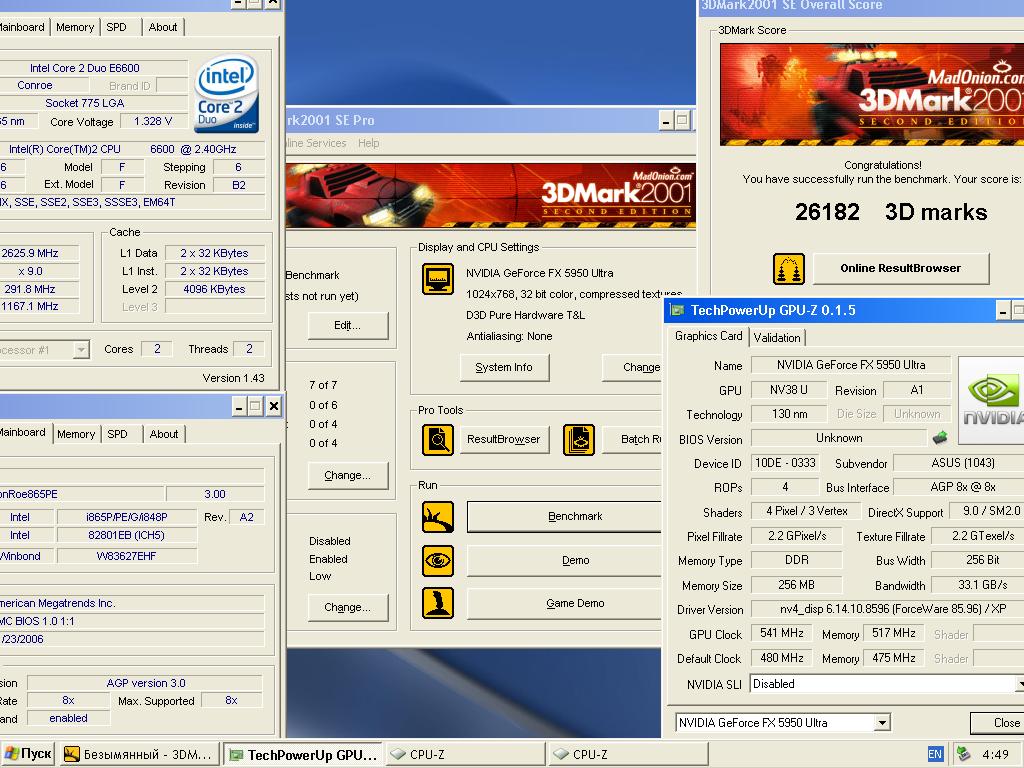
Task: Activate the second CPU-Z taskbar button
Action: click(x=628, y=754)
